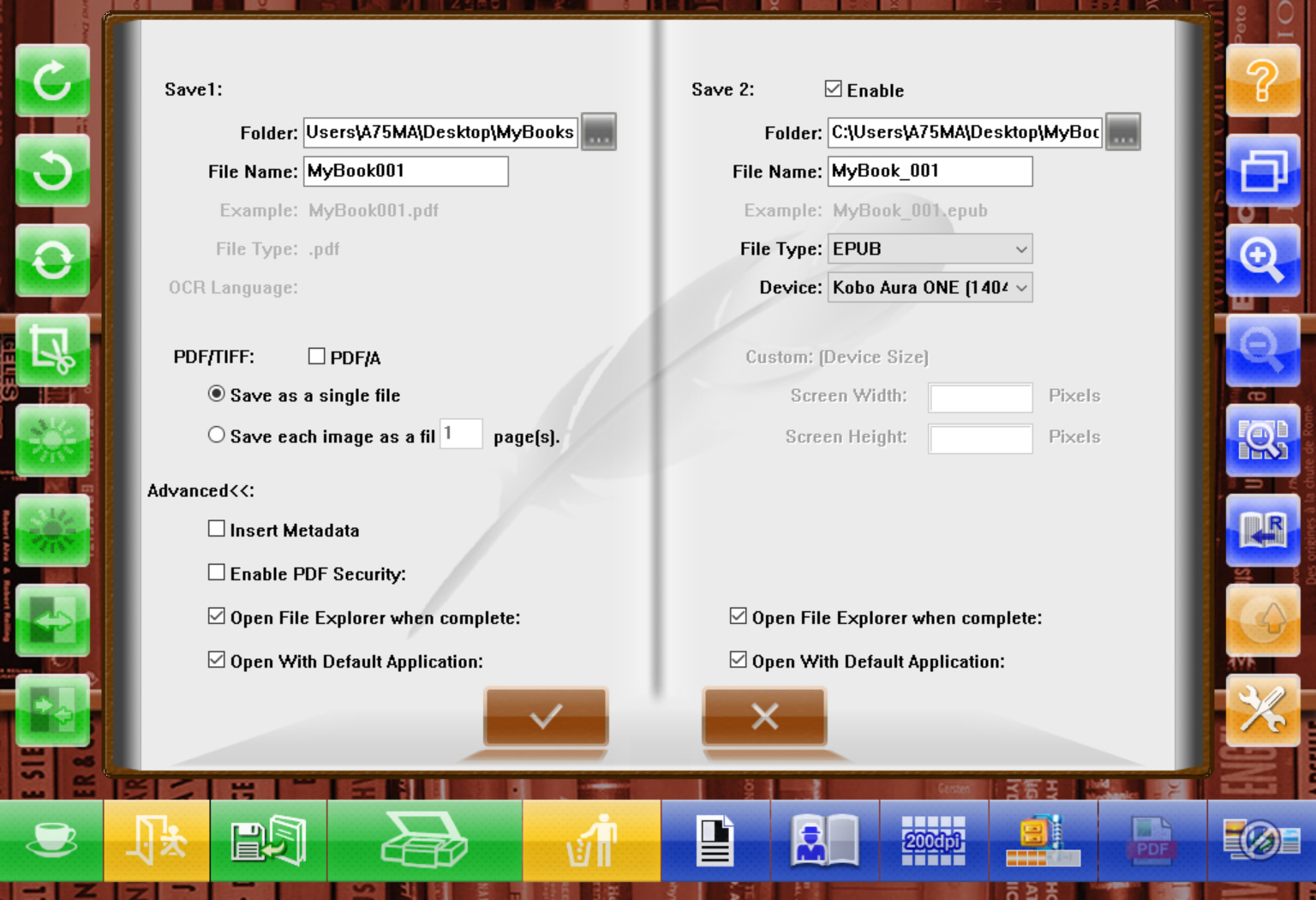Viewport: 1316px width, 900px height.
Task: Rotate the page clockwise
Action: [x=51, y=81]
